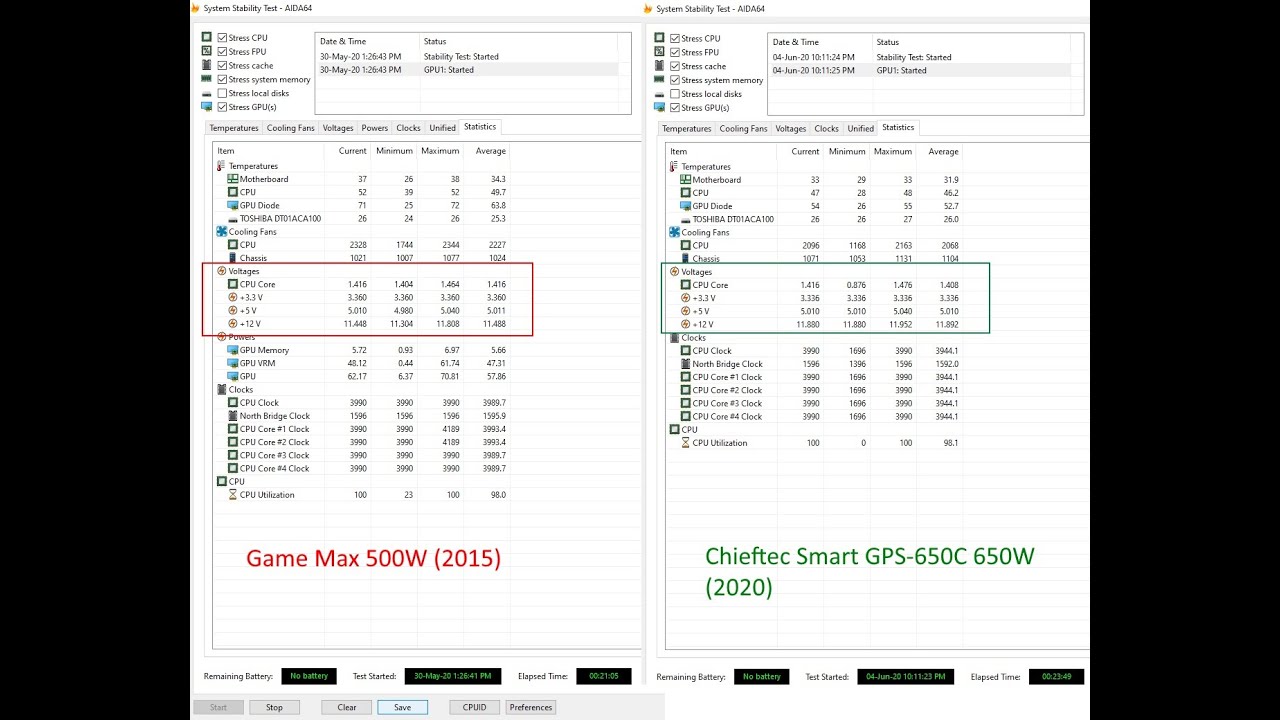This screenshot has width=1280, height=720.
Task: Select Statistics tab in right window
Action: [898, 127]
